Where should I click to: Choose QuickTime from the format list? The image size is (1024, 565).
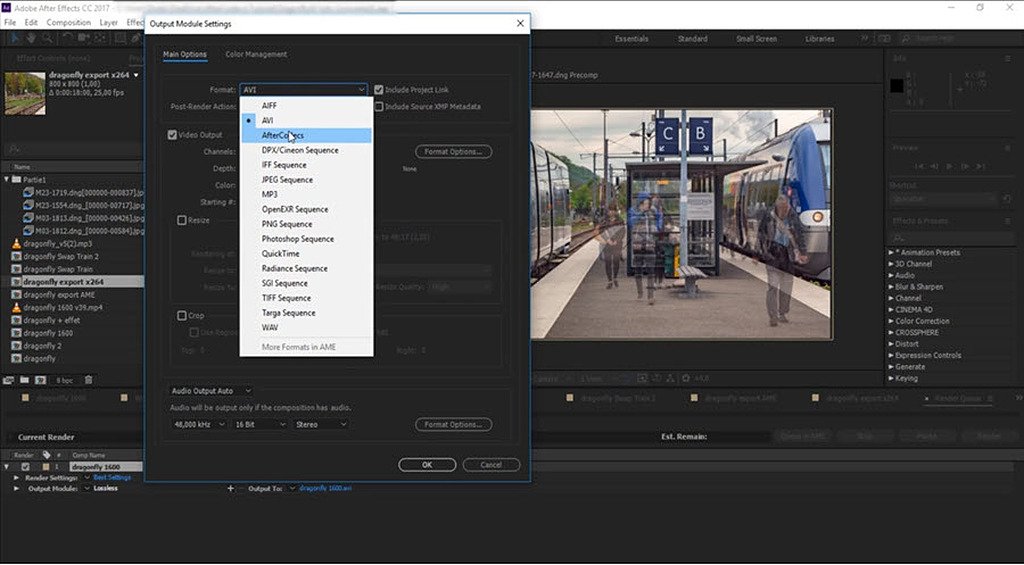pos(306,253)
